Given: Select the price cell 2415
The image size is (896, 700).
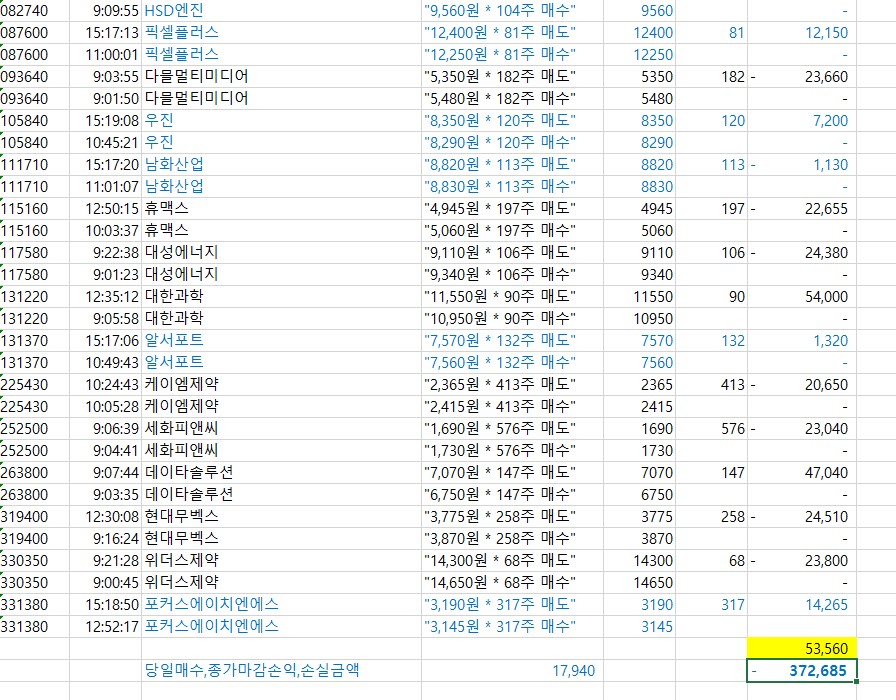Looking at the screenshot, I should [x=639, y=407].
